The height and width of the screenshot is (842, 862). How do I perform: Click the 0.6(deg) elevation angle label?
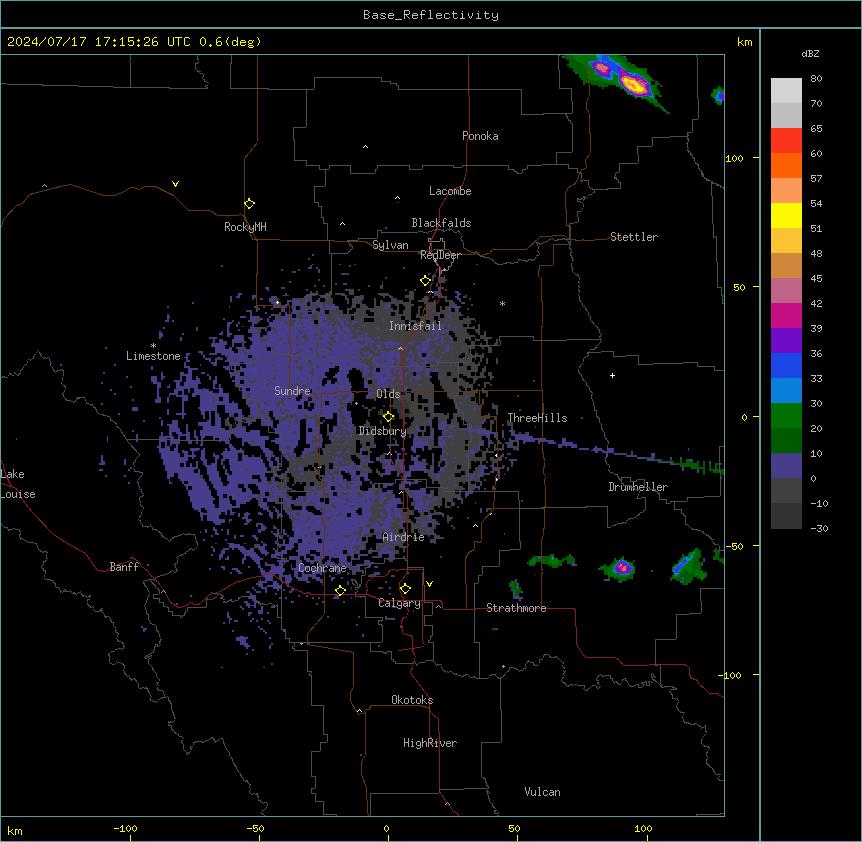coord(230,42)
